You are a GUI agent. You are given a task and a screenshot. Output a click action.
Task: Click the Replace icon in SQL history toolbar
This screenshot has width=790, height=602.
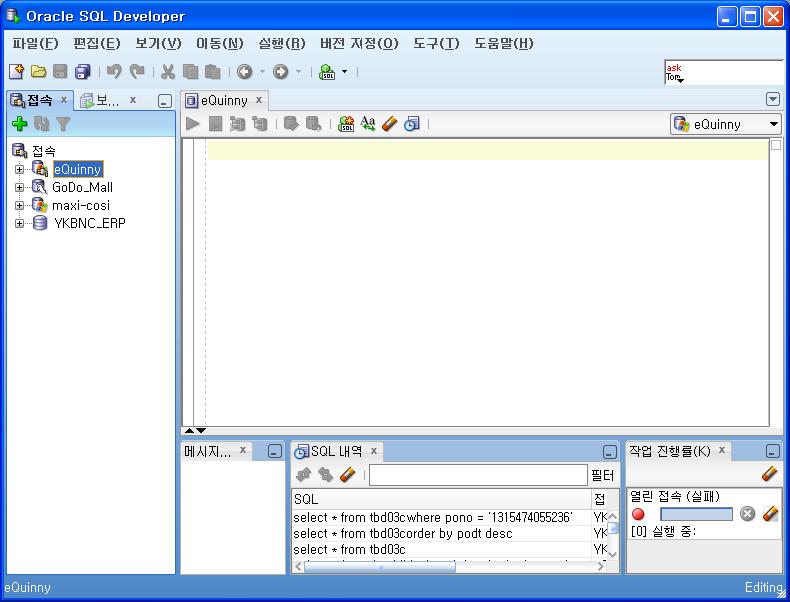325,475
